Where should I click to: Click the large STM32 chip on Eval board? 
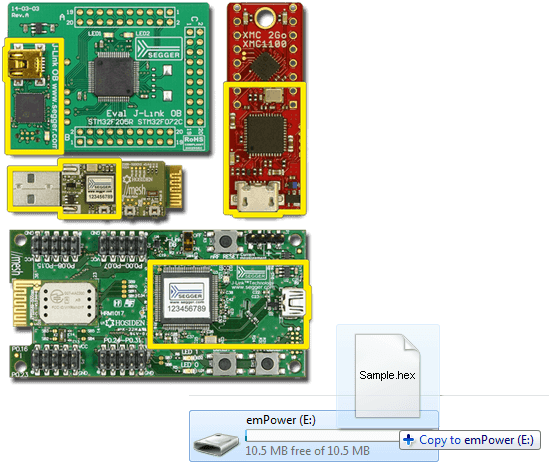coord(114,77)
